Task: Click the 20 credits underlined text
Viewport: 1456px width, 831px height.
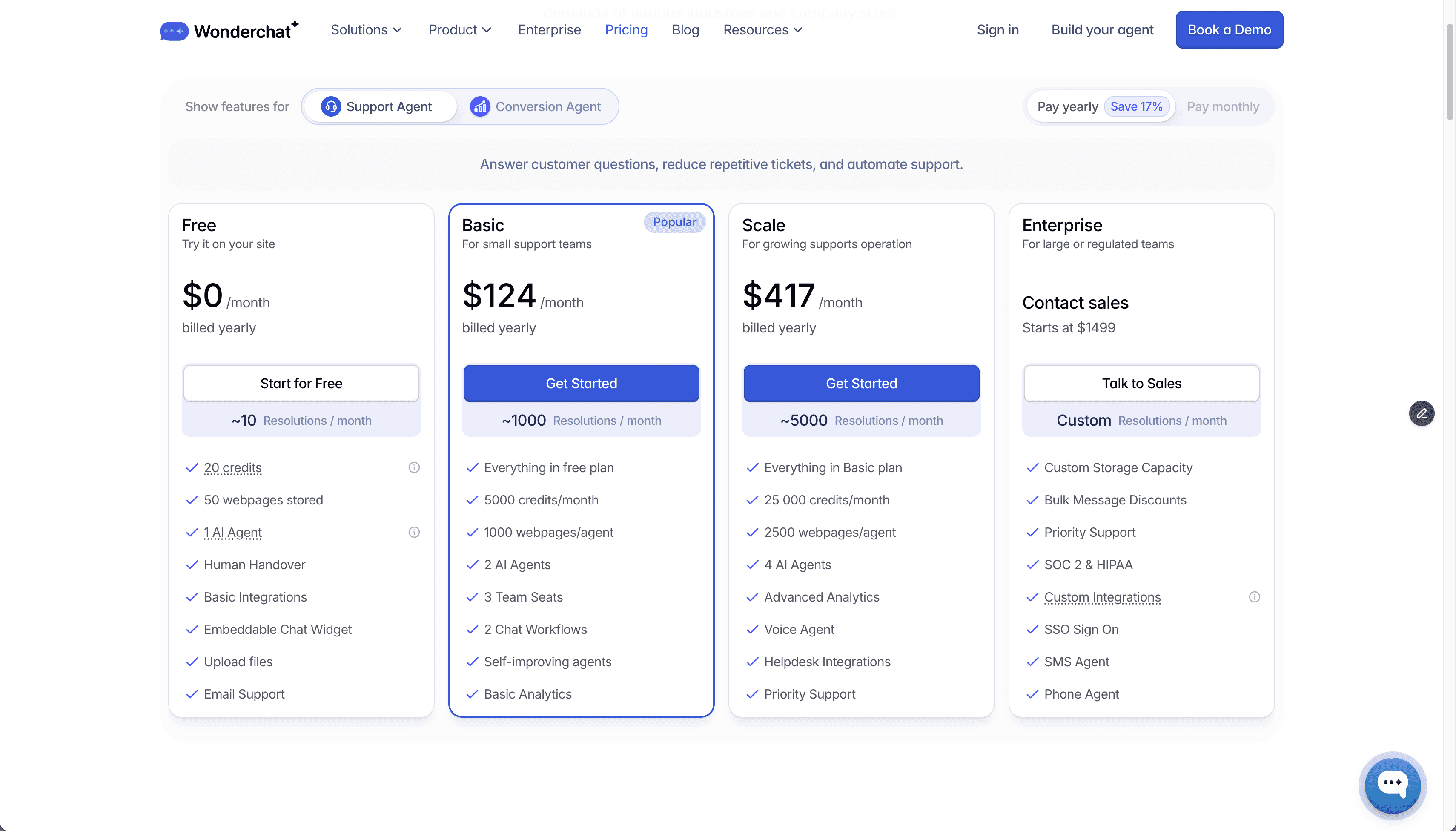Action: click(x=233, y=467)
